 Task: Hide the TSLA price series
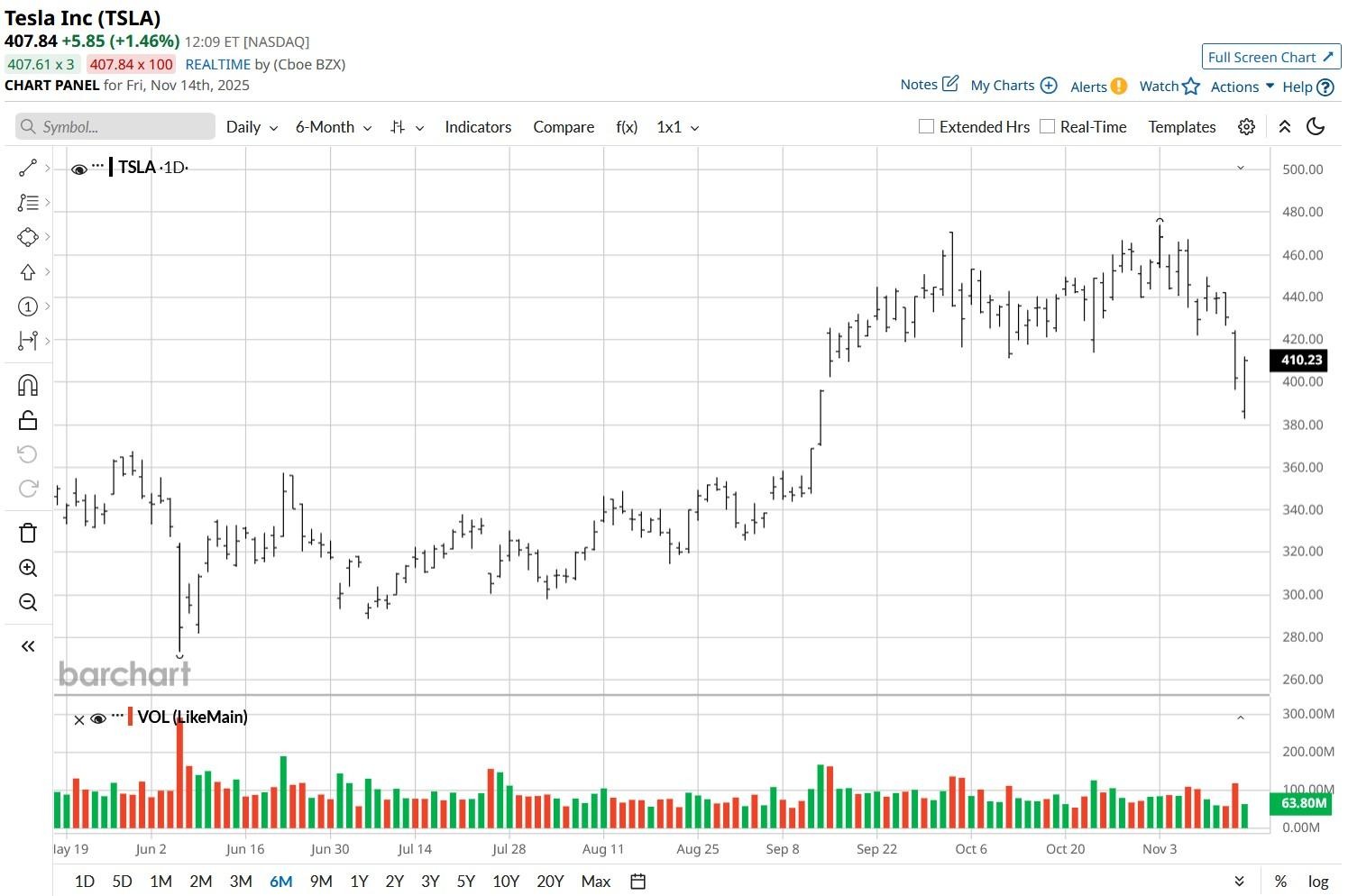tap(79, 169)
